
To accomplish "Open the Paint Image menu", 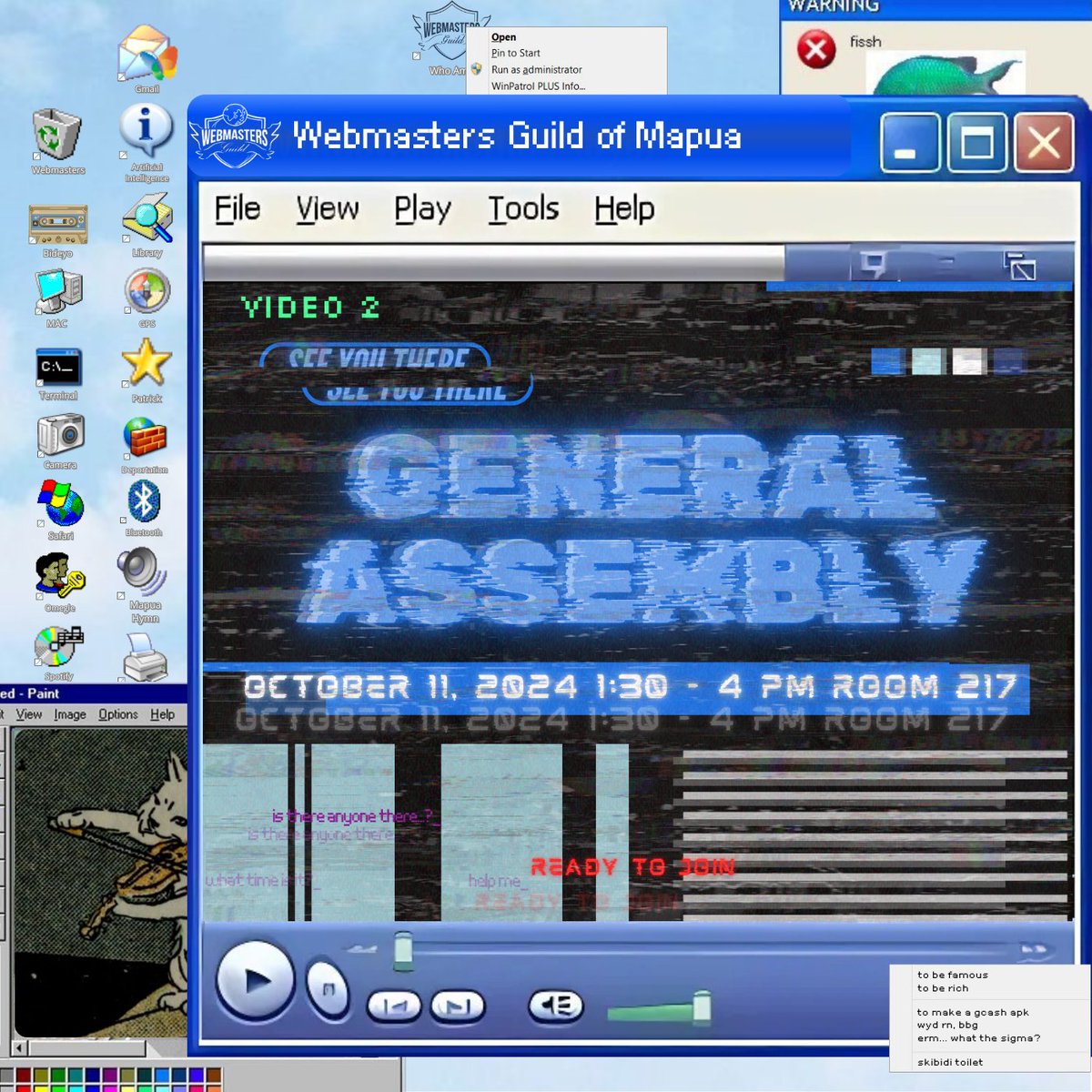I will point(70,714).
